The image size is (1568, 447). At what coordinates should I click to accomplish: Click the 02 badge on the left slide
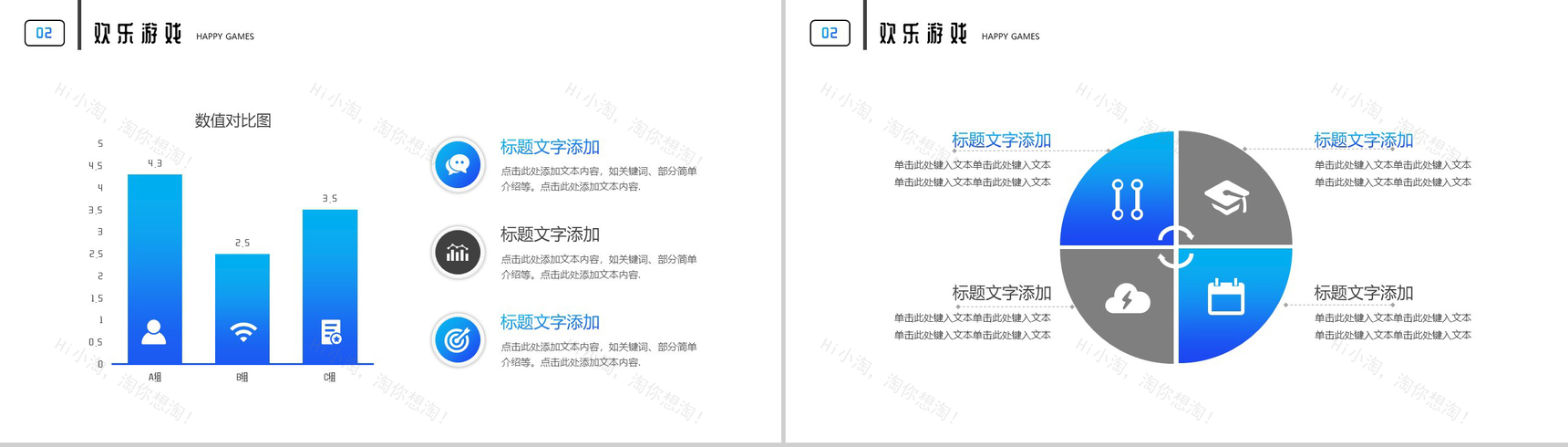[x=44, y=34]
